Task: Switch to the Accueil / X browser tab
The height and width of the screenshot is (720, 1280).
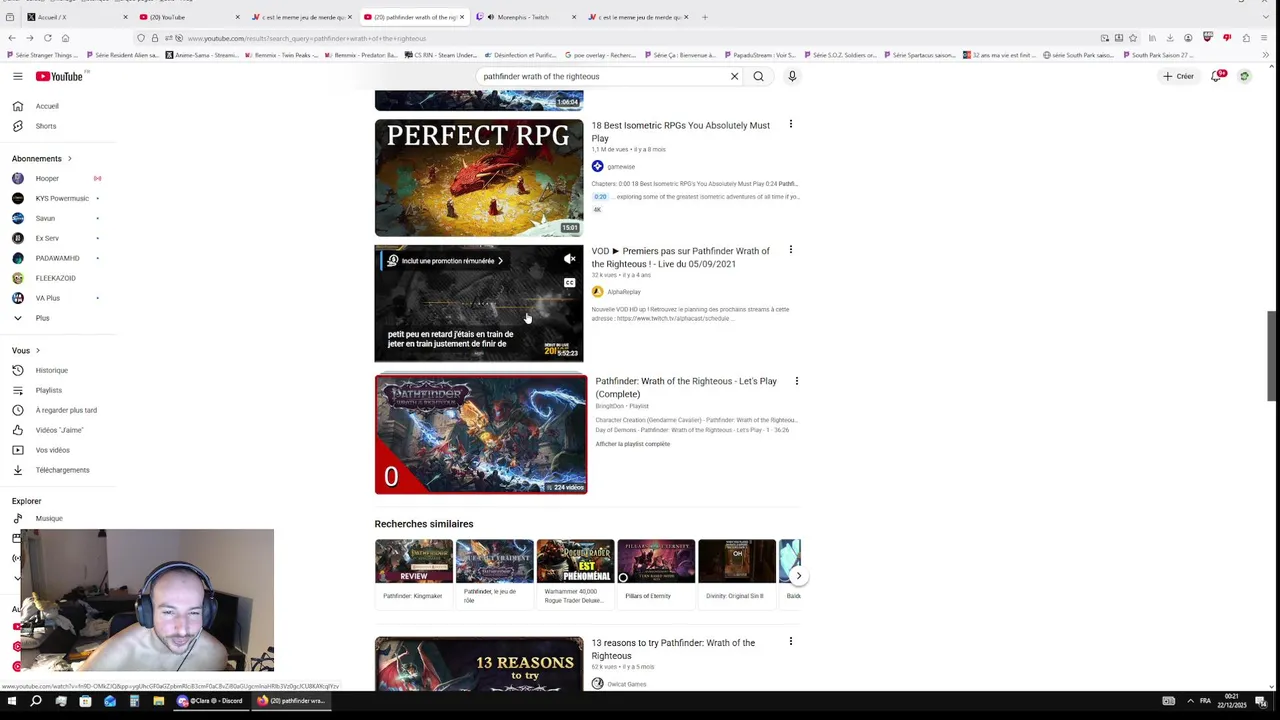Action: 75,17
